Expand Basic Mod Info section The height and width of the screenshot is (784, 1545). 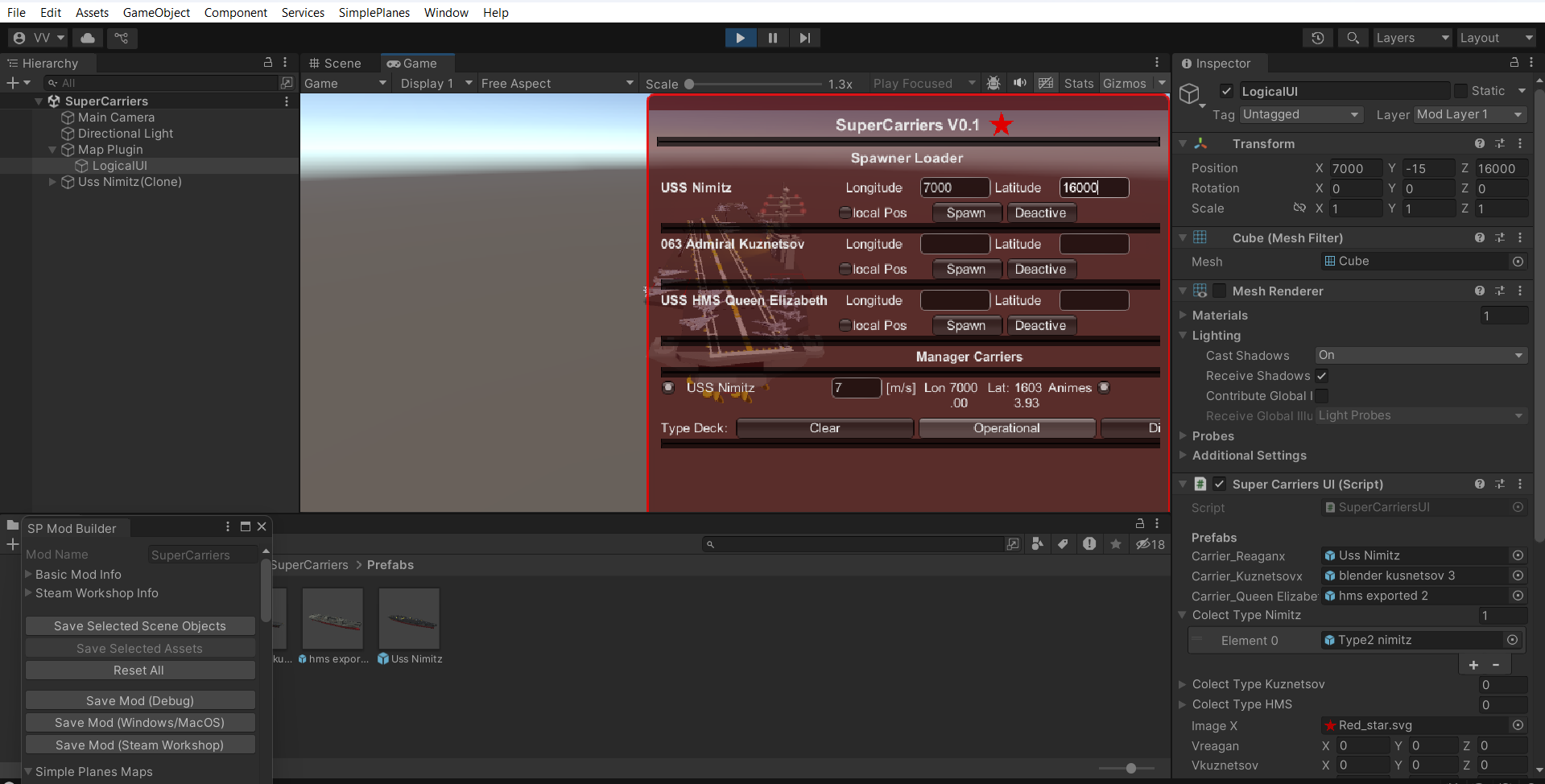pyautogui.click(x=29, y=574)
